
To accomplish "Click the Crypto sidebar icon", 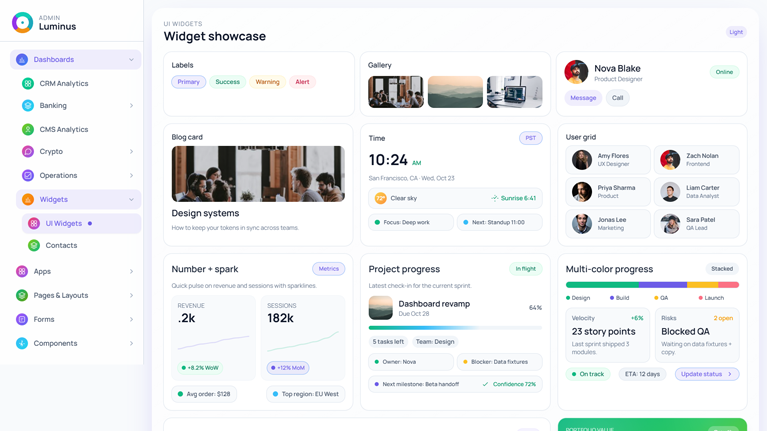I will click(x=28, y=152).
